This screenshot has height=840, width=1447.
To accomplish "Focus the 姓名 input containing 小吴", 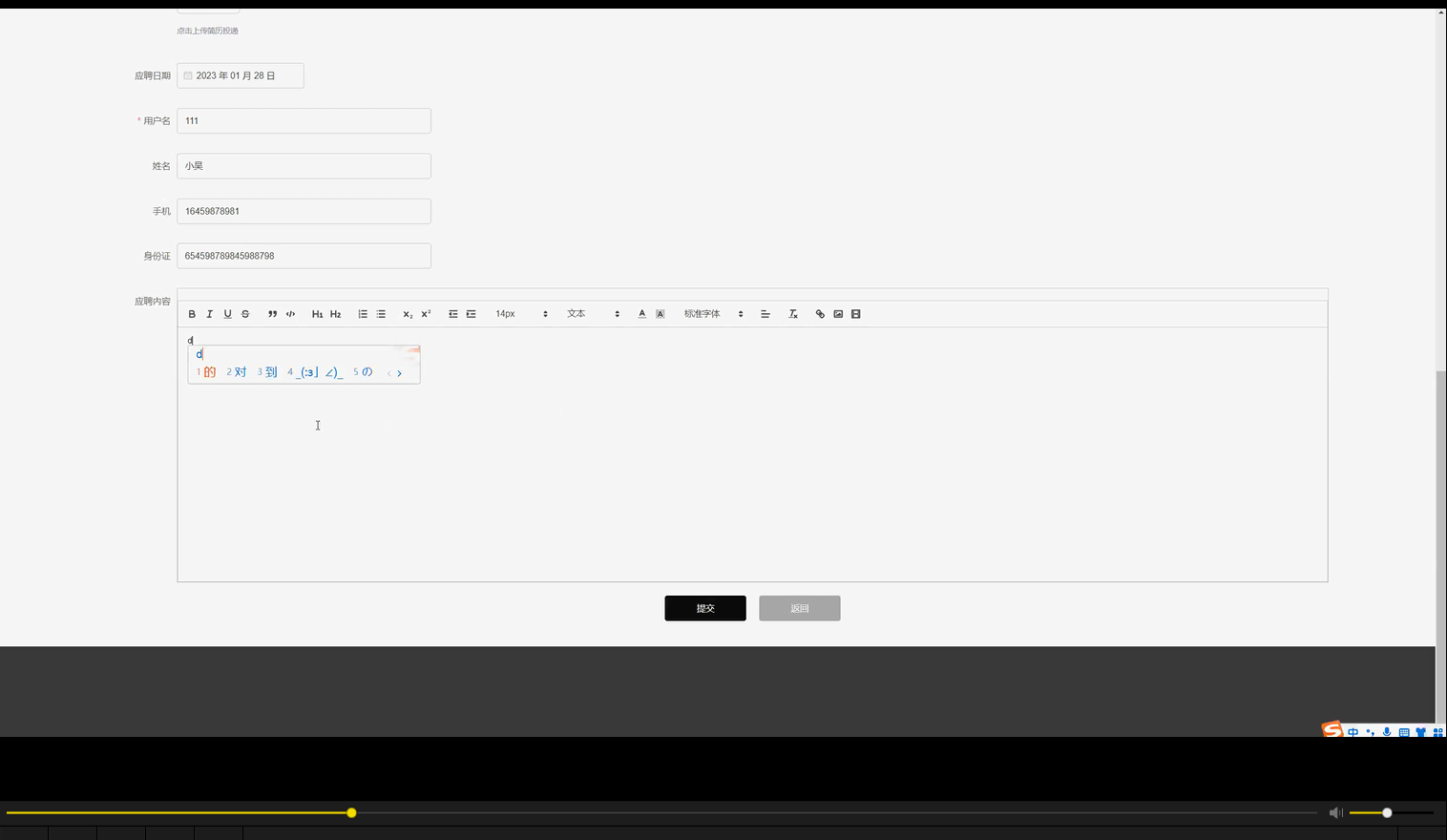I will pyautogui.click(x=304, y=166).
